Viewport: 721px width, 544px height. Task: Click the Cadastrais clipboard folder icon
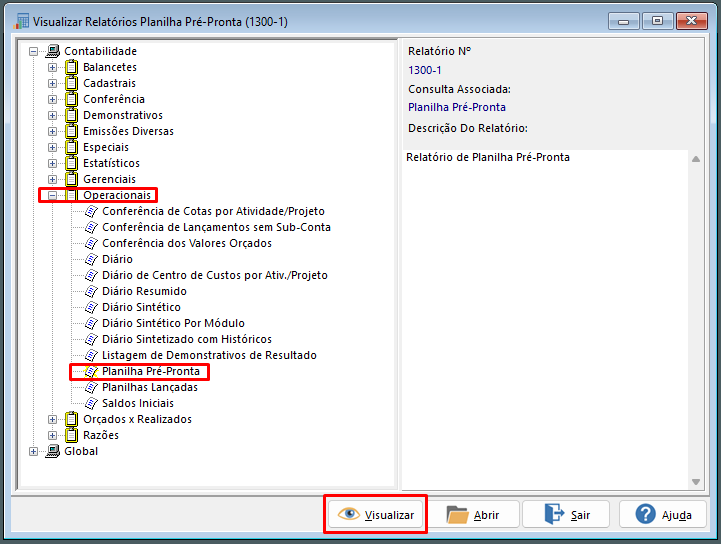(x=71, y=84)
